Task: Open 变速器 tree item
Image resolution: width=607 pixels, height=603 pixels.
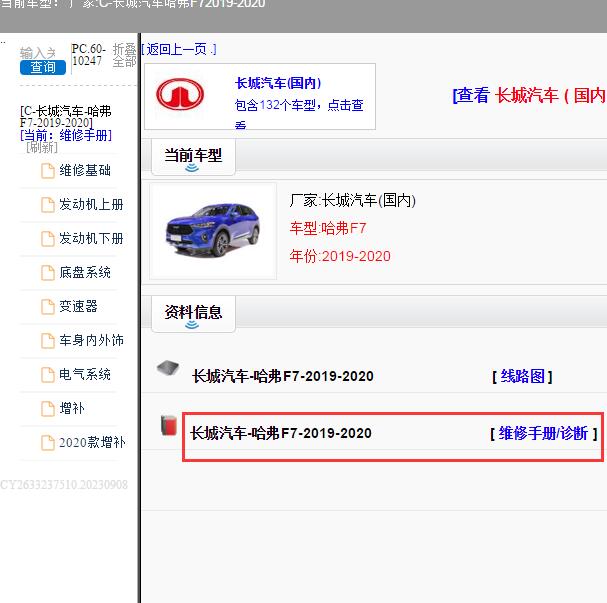Action: pyautogui.click(x=78, y=307)
